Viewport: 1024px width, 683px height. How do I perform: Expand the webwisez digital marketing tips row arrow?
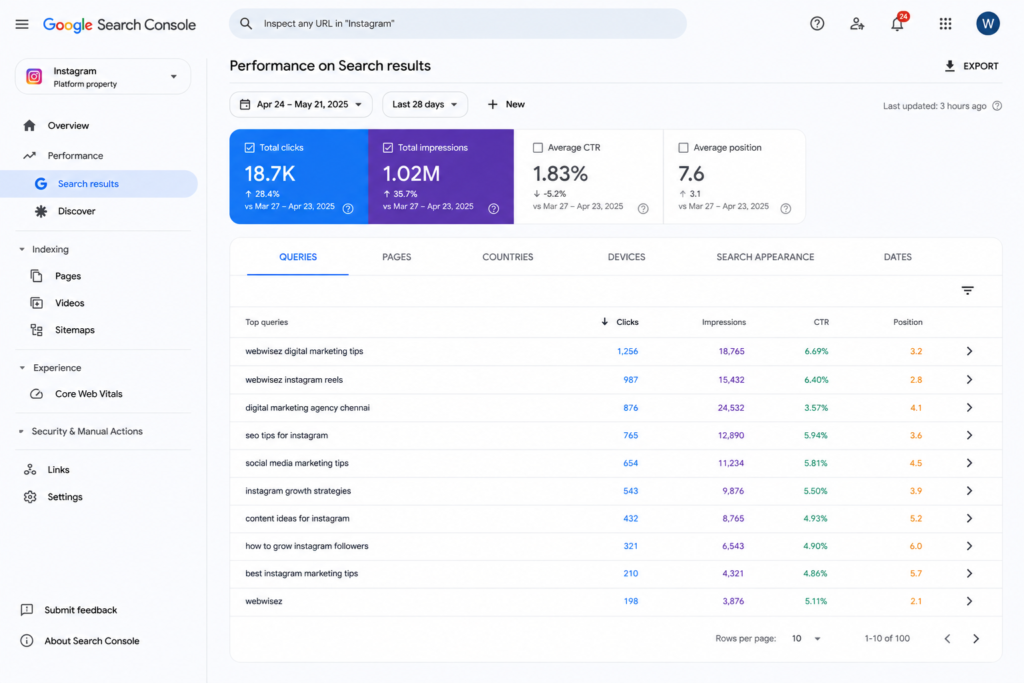(x=969, y=351)
